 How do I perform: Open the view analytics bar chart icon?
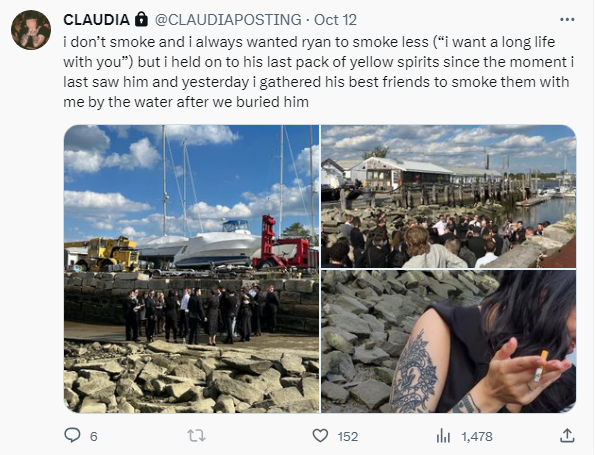(443, 436)
